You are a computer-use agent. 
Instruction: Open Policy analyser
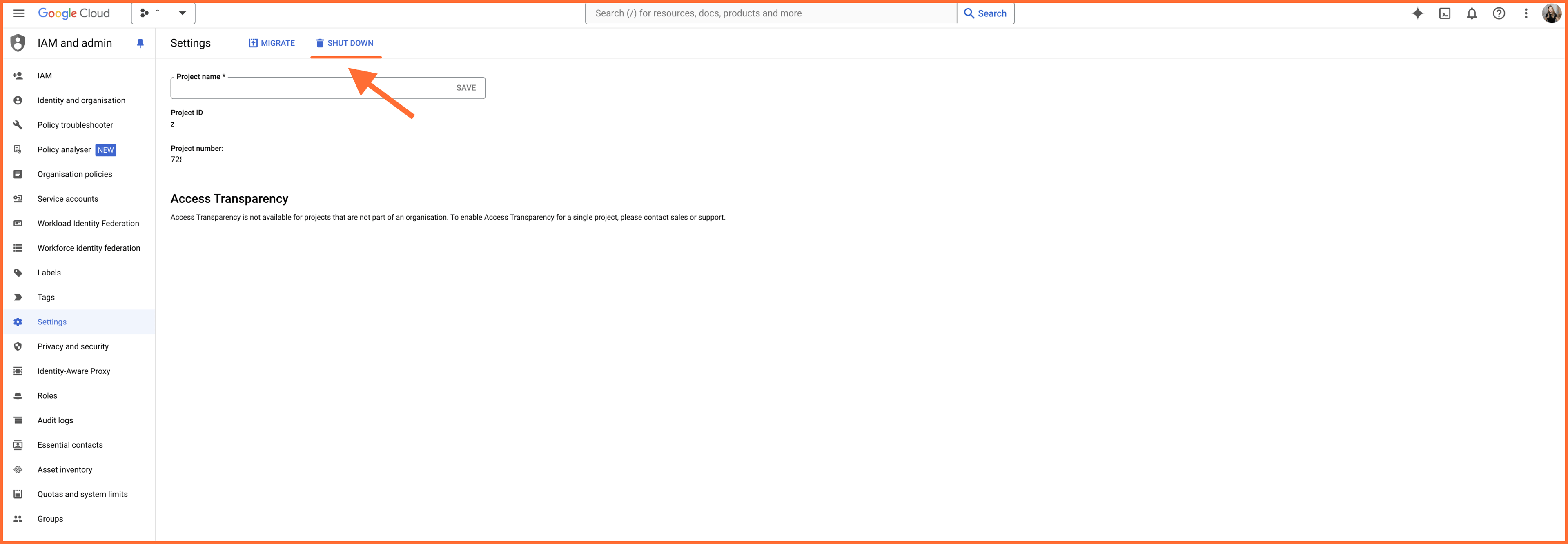79,150
